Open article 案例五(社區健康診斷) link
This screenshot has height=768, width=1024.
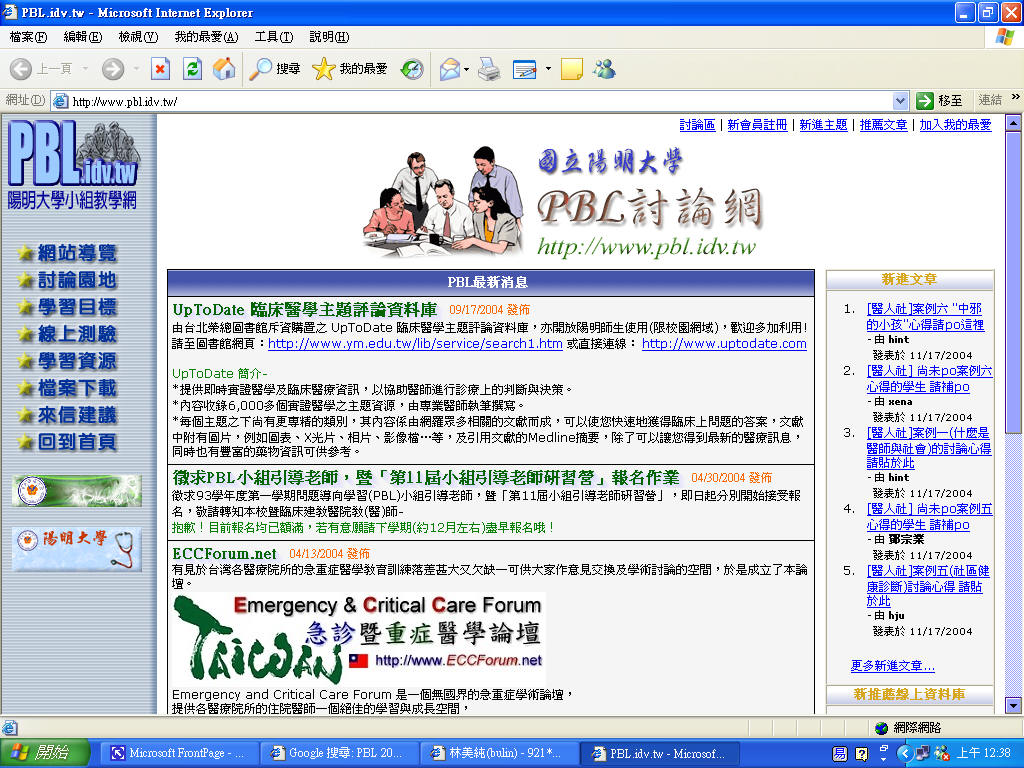[x=928, y=586]
